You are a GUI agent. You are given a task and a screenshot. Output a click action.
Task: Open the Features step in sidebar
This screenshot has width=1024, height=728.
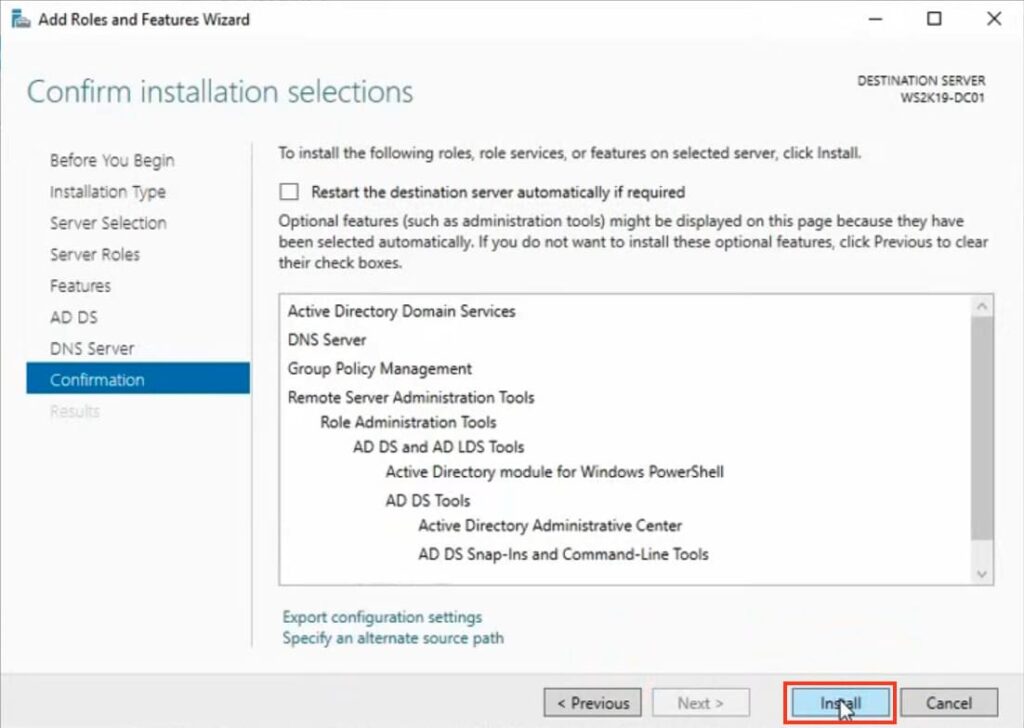[80, 286]
